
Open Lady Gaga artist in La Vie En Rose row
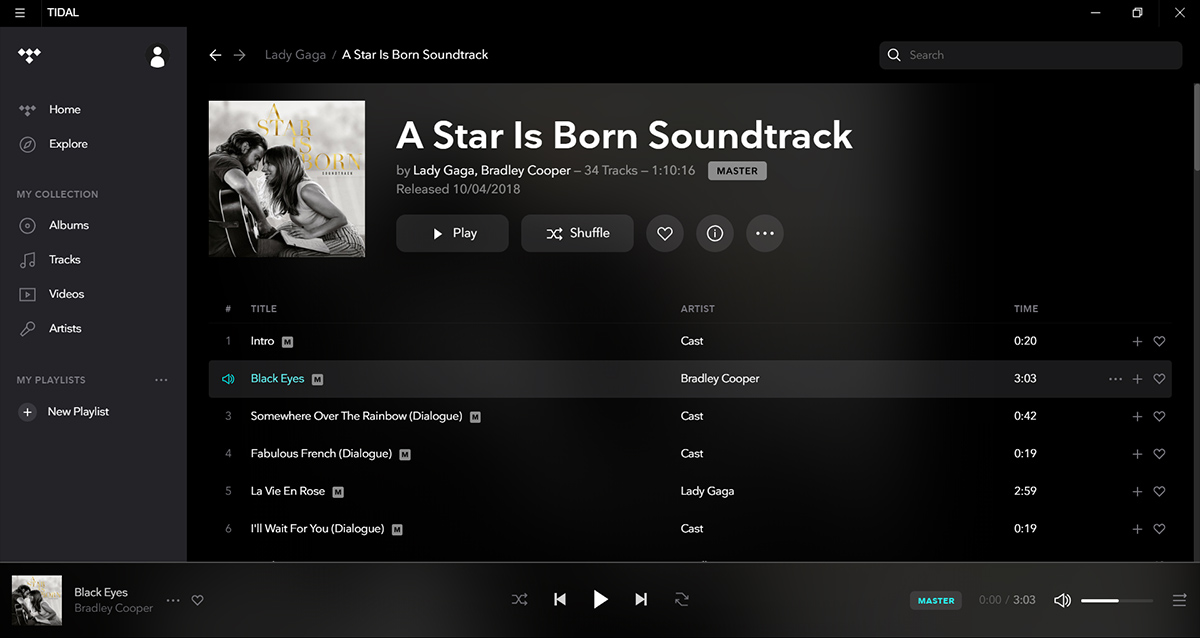(707, 491)
